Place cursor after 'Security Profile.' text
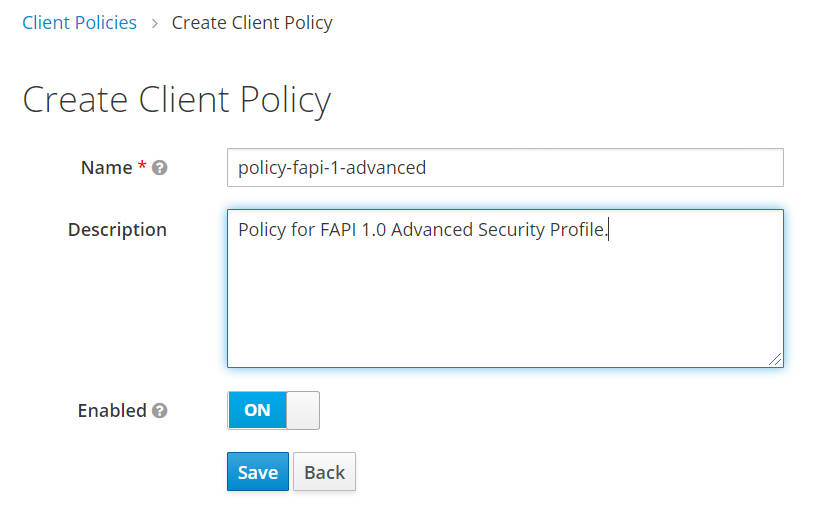The height and width of the screenshot is (512, 818). 609,230
